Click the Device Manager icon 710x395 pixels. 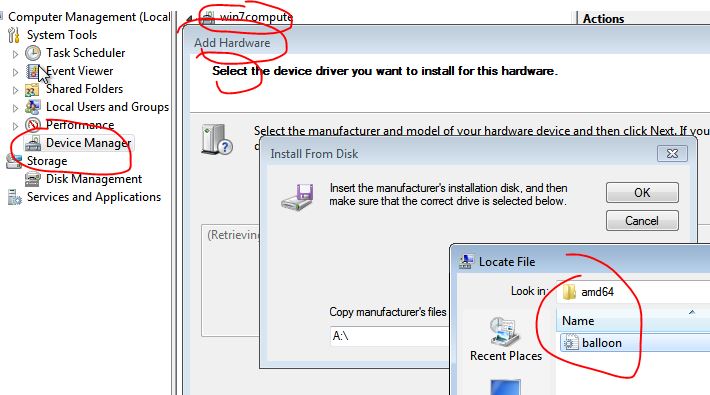pos(33,144)
